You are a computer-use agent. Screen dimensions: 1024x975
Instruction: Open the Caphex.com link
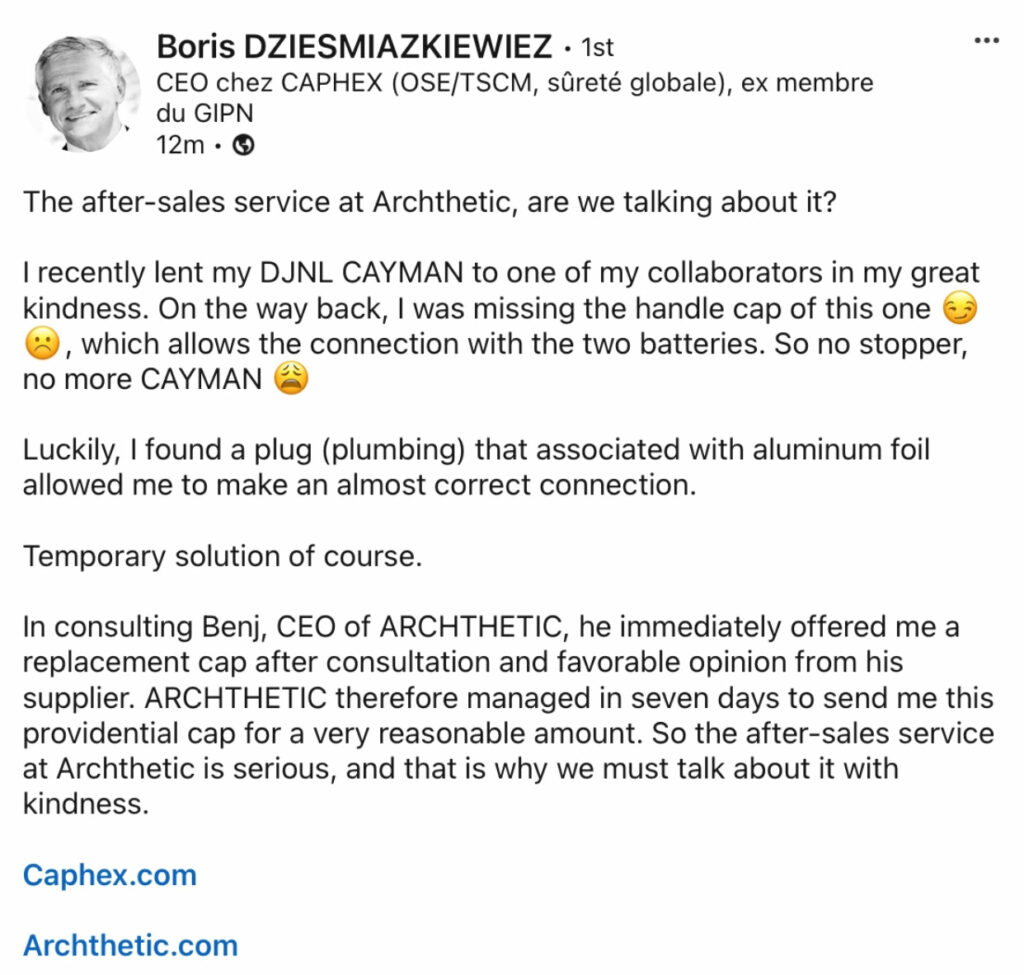[x=109, y=875]
